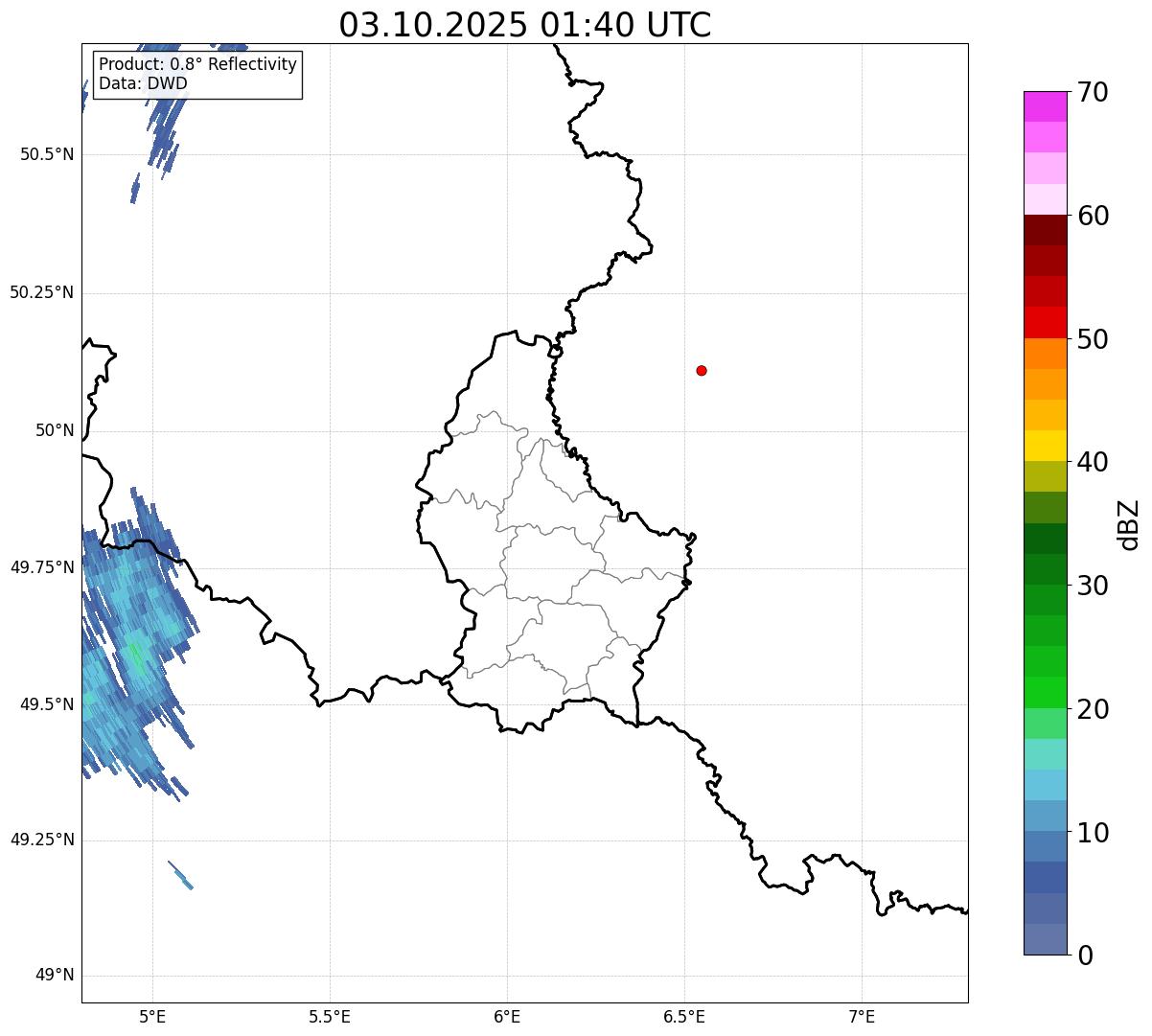Click the yellow colorbar segment just above 40 dBZ
Viewport: 1152px width, 1036px height.
(x=1045, y=446)
